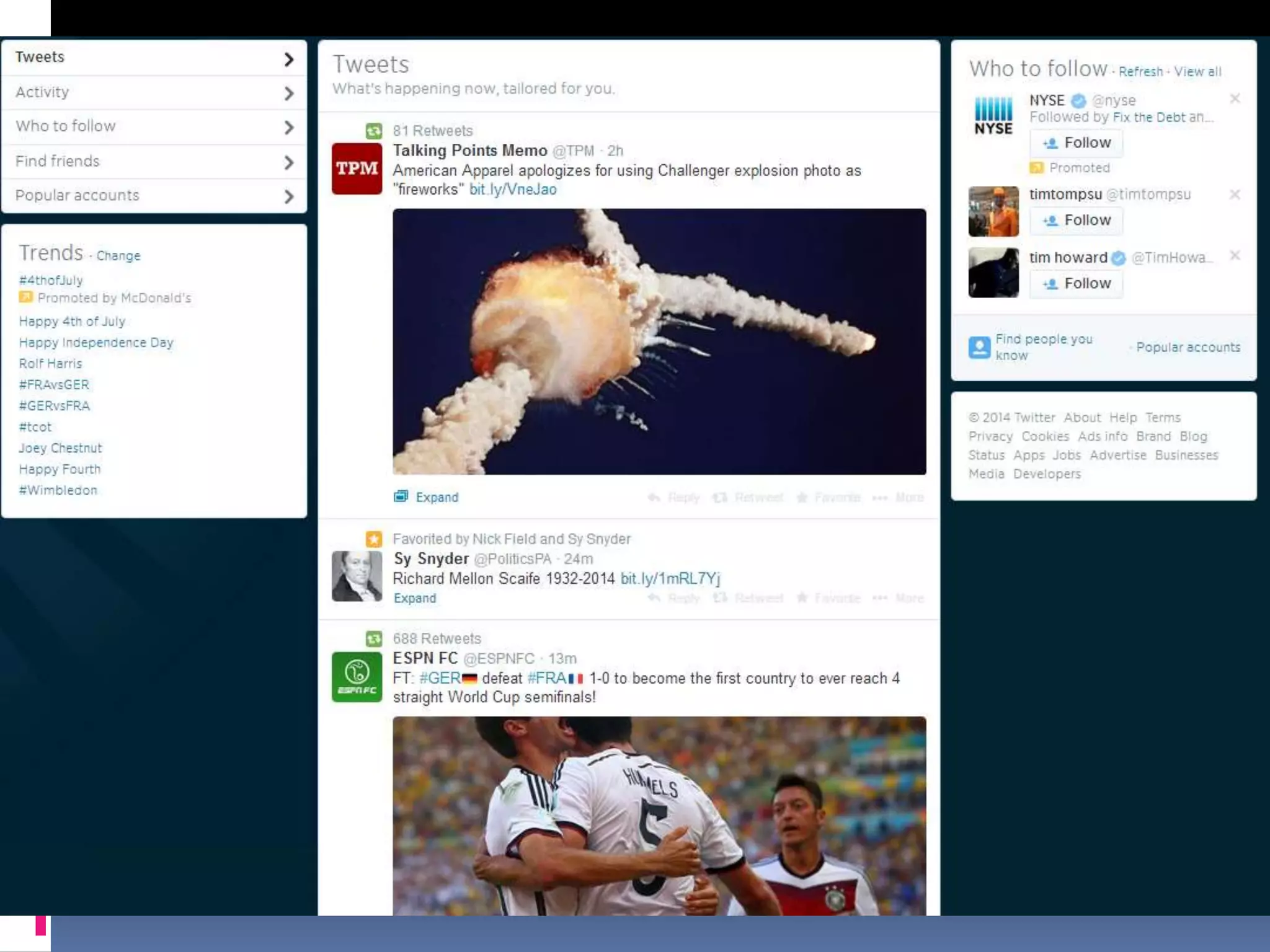Click the promoted icon by McDonald's

click(25, 297)
